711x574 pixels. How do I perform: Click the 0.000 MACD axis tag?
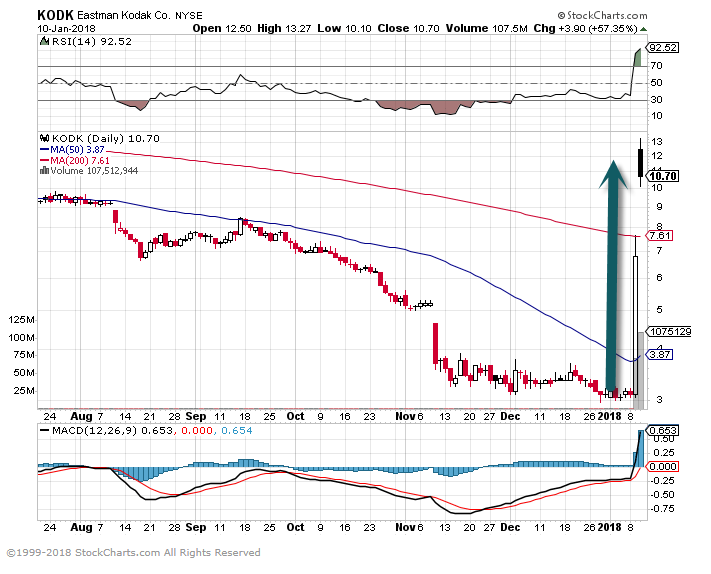pos(663,467)
